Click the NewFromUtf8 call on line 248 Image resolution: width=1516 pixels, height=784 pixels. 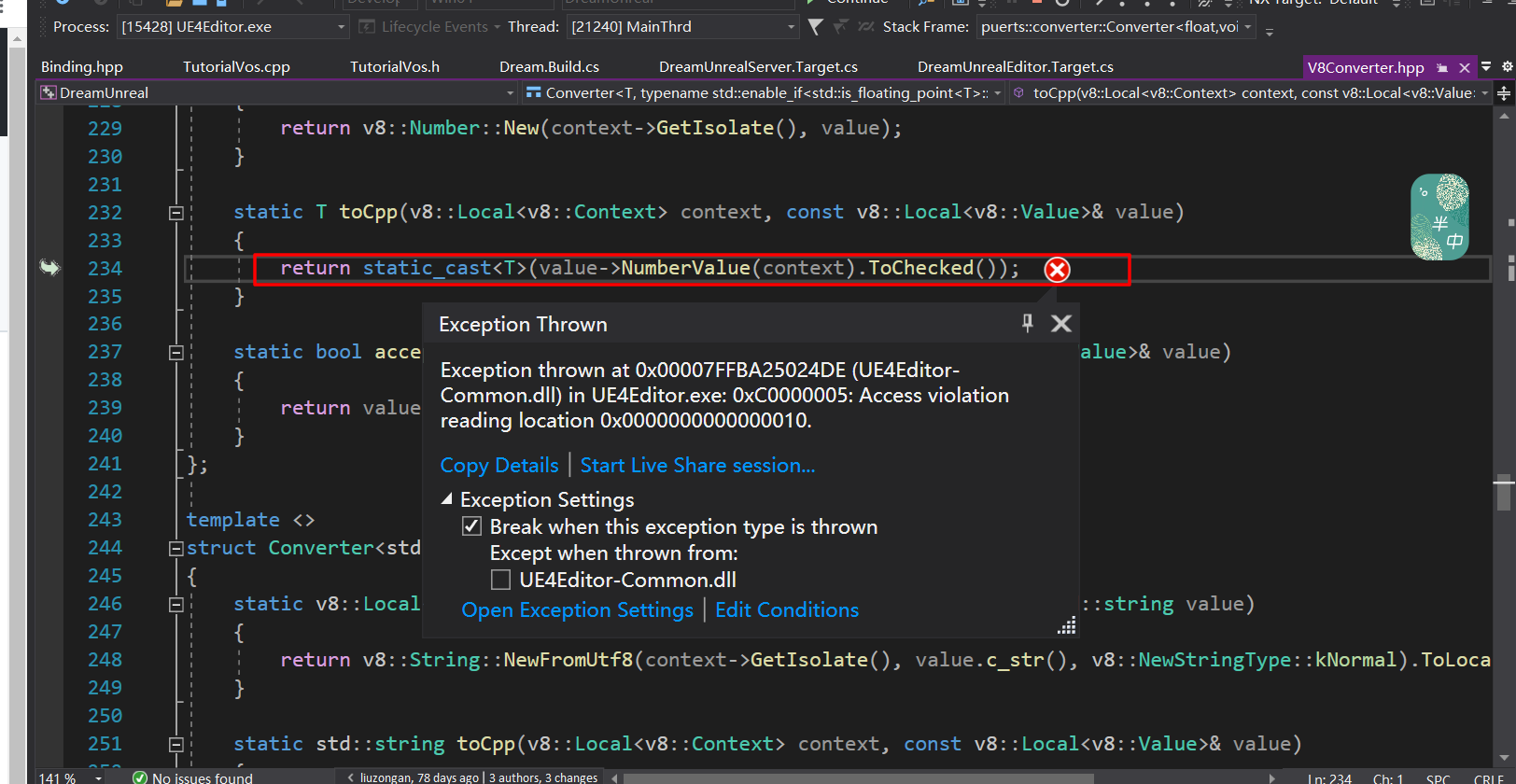(x=568, y=661)
